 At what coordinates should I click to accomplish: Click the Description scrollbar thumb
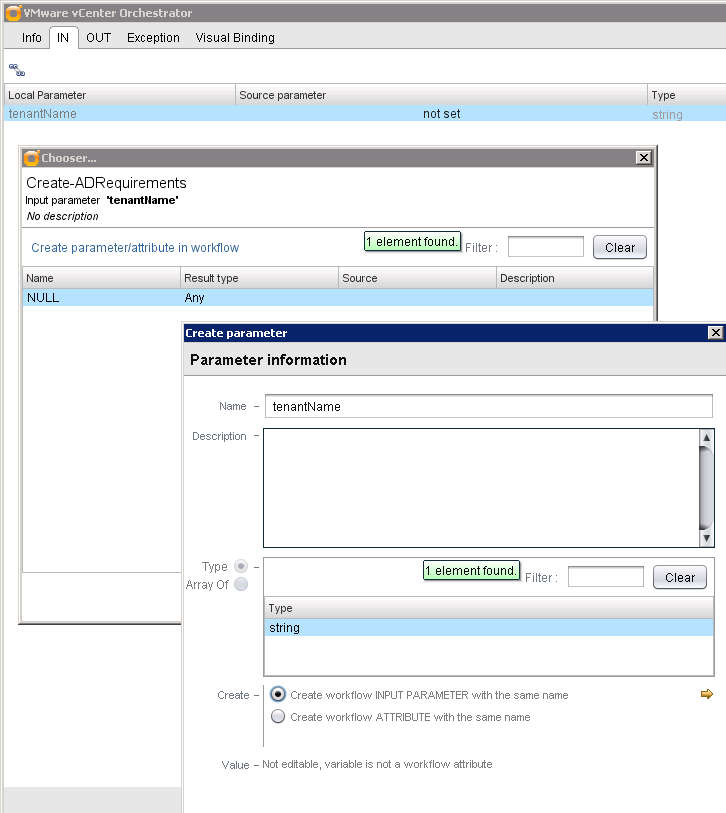(x=706, y=487)
